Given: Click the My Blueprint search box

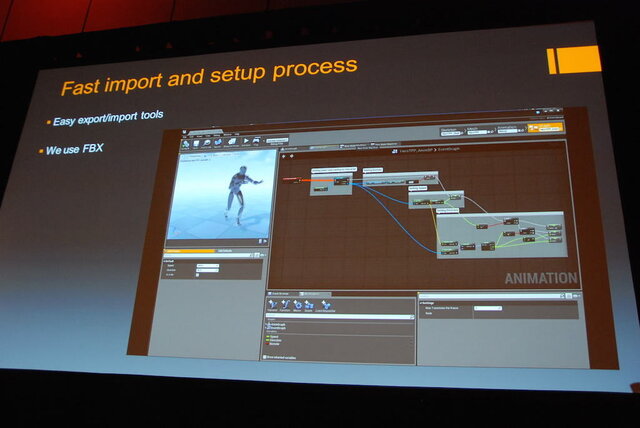Looking at the screenshot, I should coord(340,316).
